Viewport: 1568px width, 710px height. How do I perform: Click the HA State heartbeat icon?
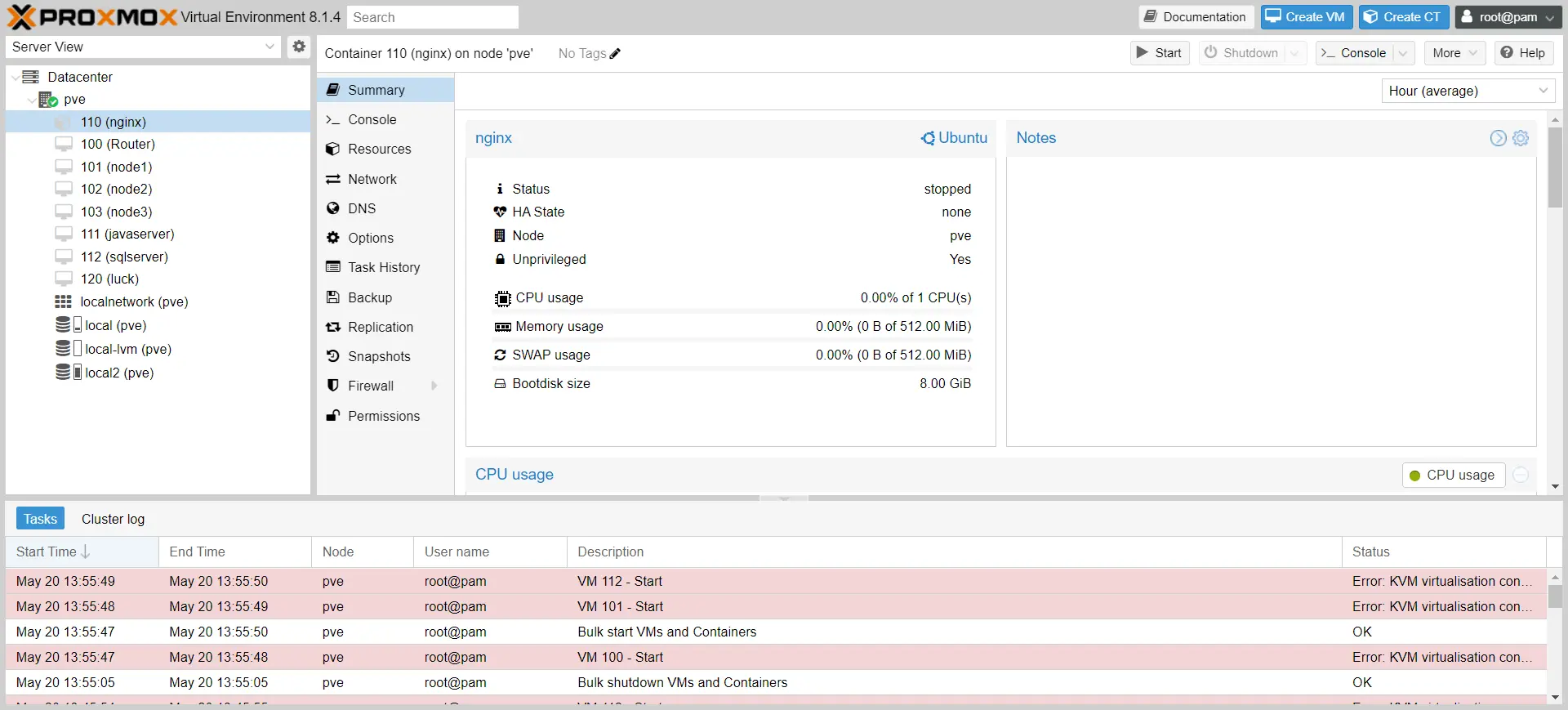pos(500,212)
